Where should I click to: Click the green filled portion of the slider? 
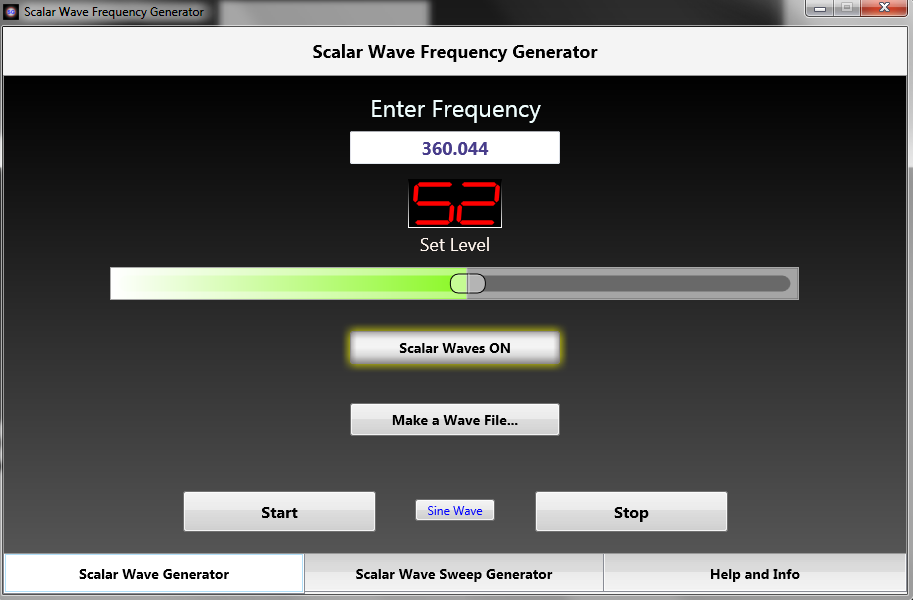point(280,283)
